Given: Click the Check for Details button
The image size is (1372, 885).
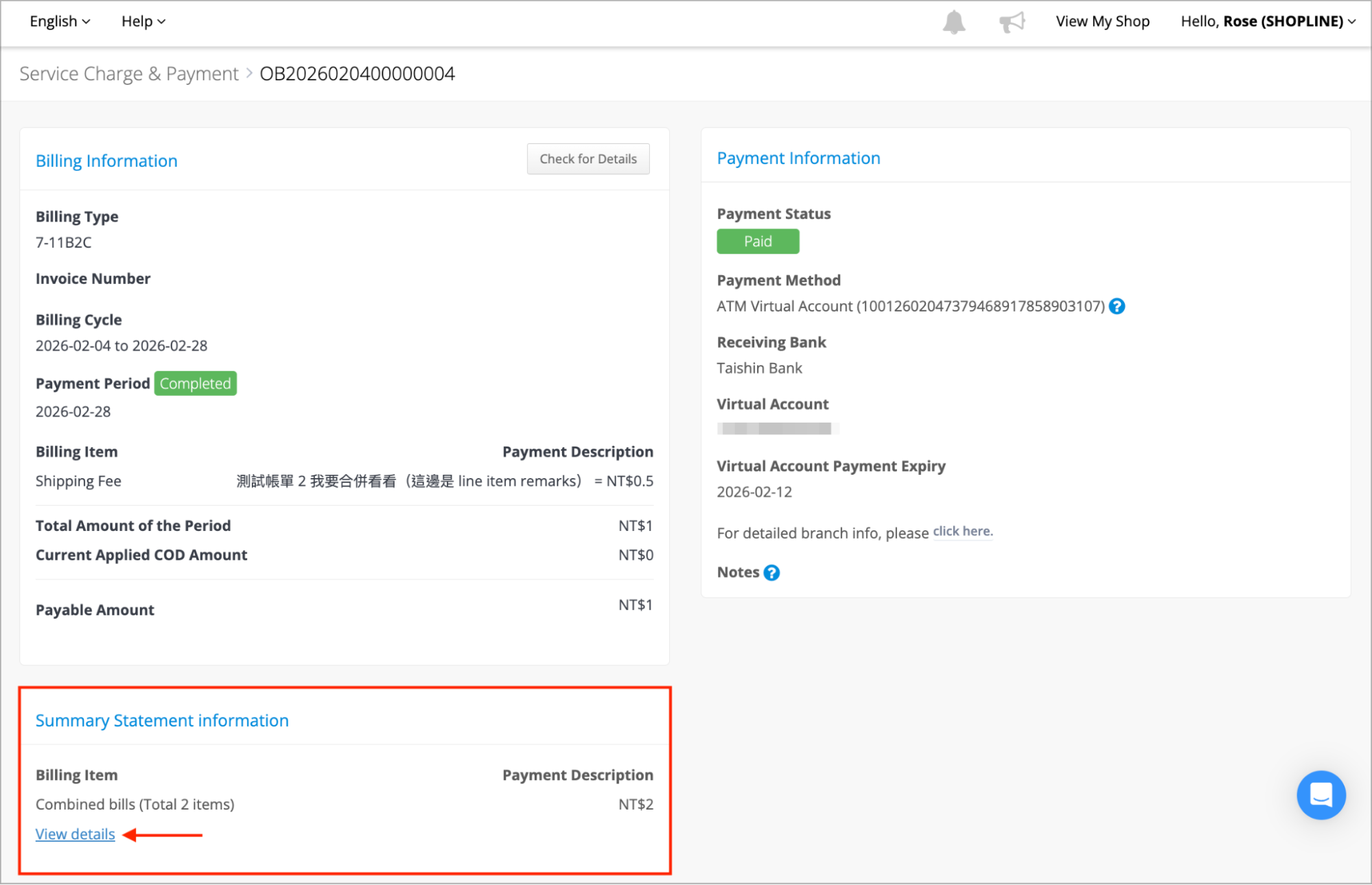Looking at the screenshot, I should (x=588, y=159).
